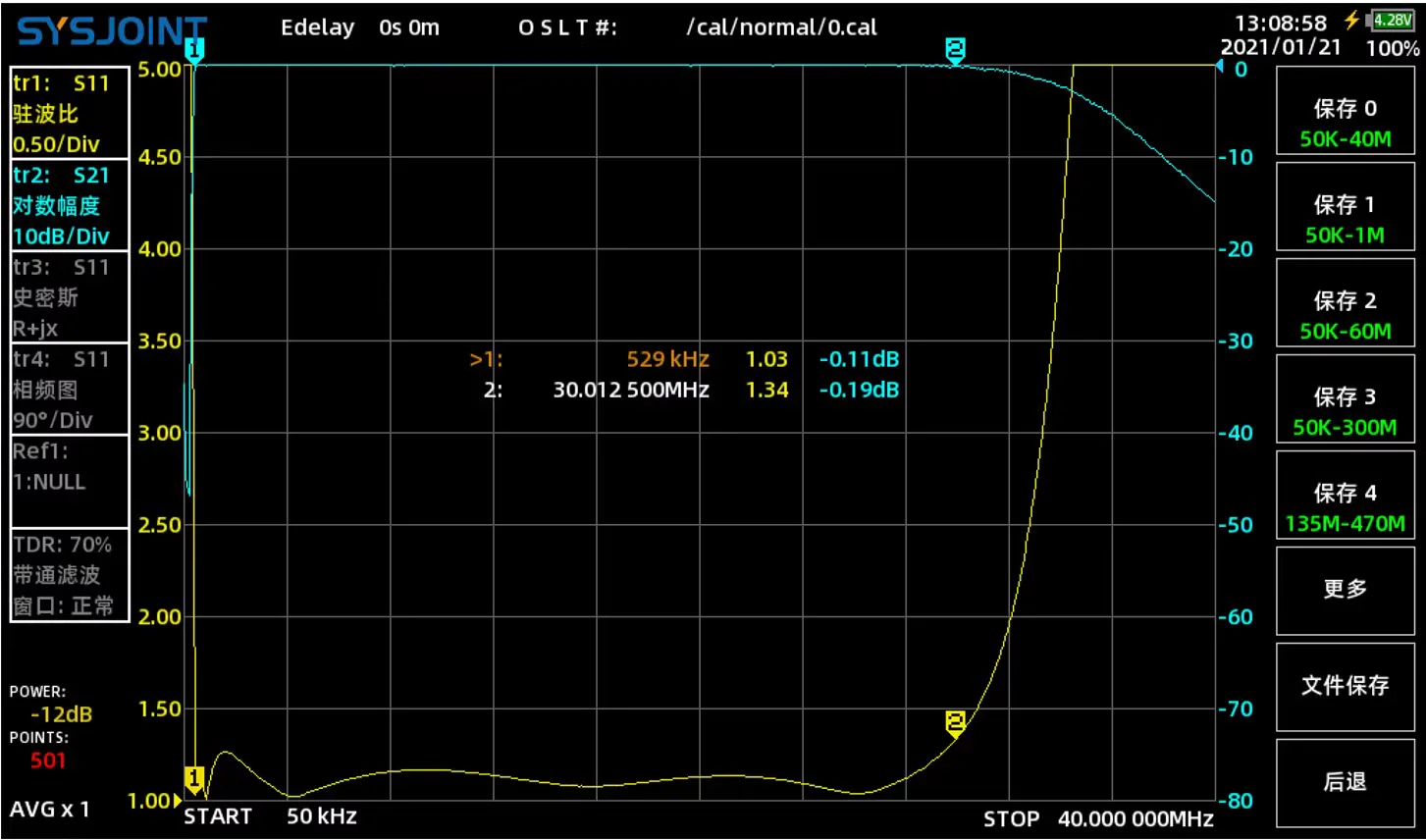Image resolution: width=1426 pixels, height=840 pixels.
Task: Tap the battery voltage indicator icon
Action: pos(1393,21)
